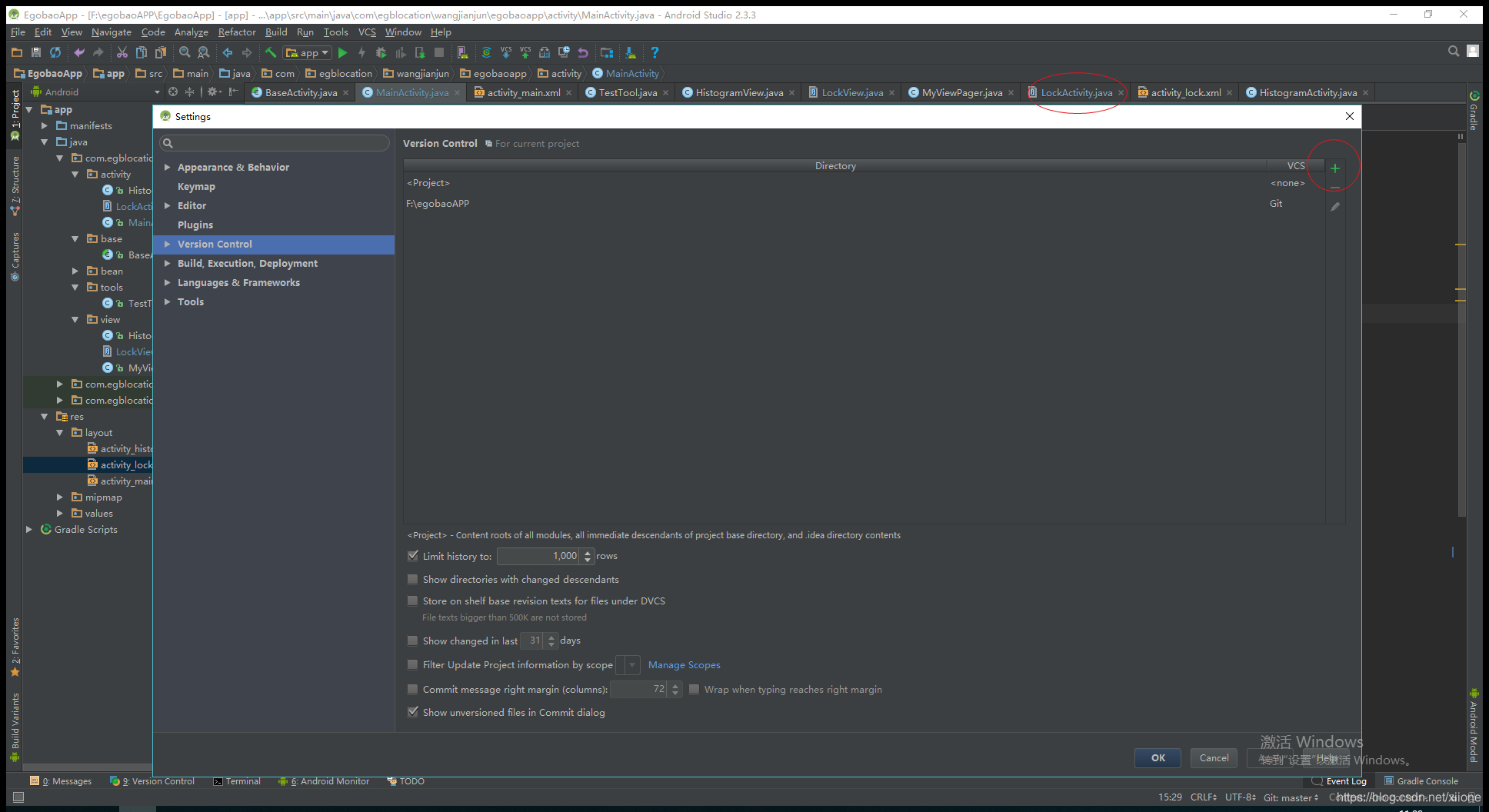Click the Sync Project with Gradle icon
The width and height of the screenshot is (1489, 812).
(486, 52)
